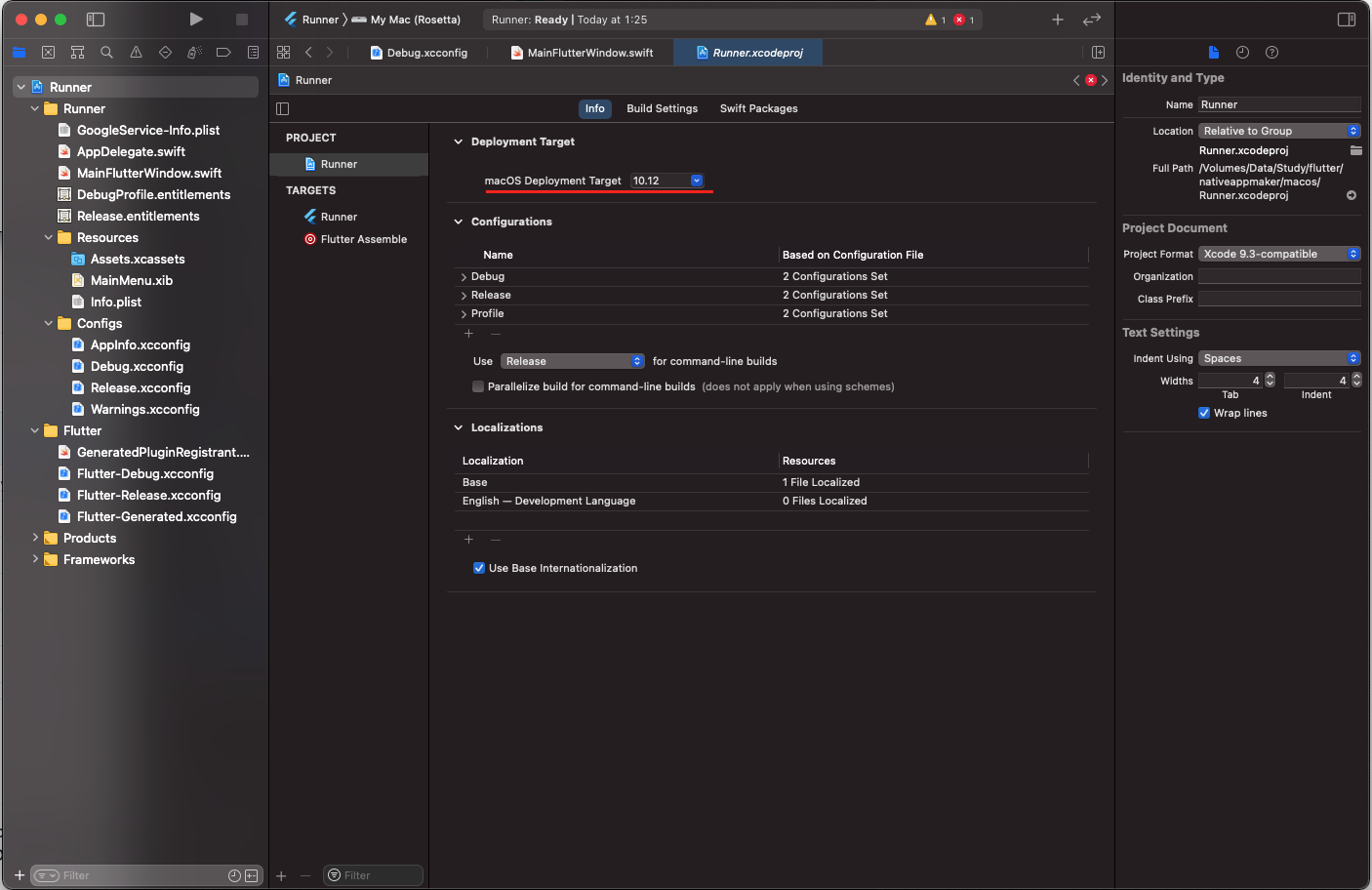
Task: Open the Debug navigator
Action: (x=194, y=53)
